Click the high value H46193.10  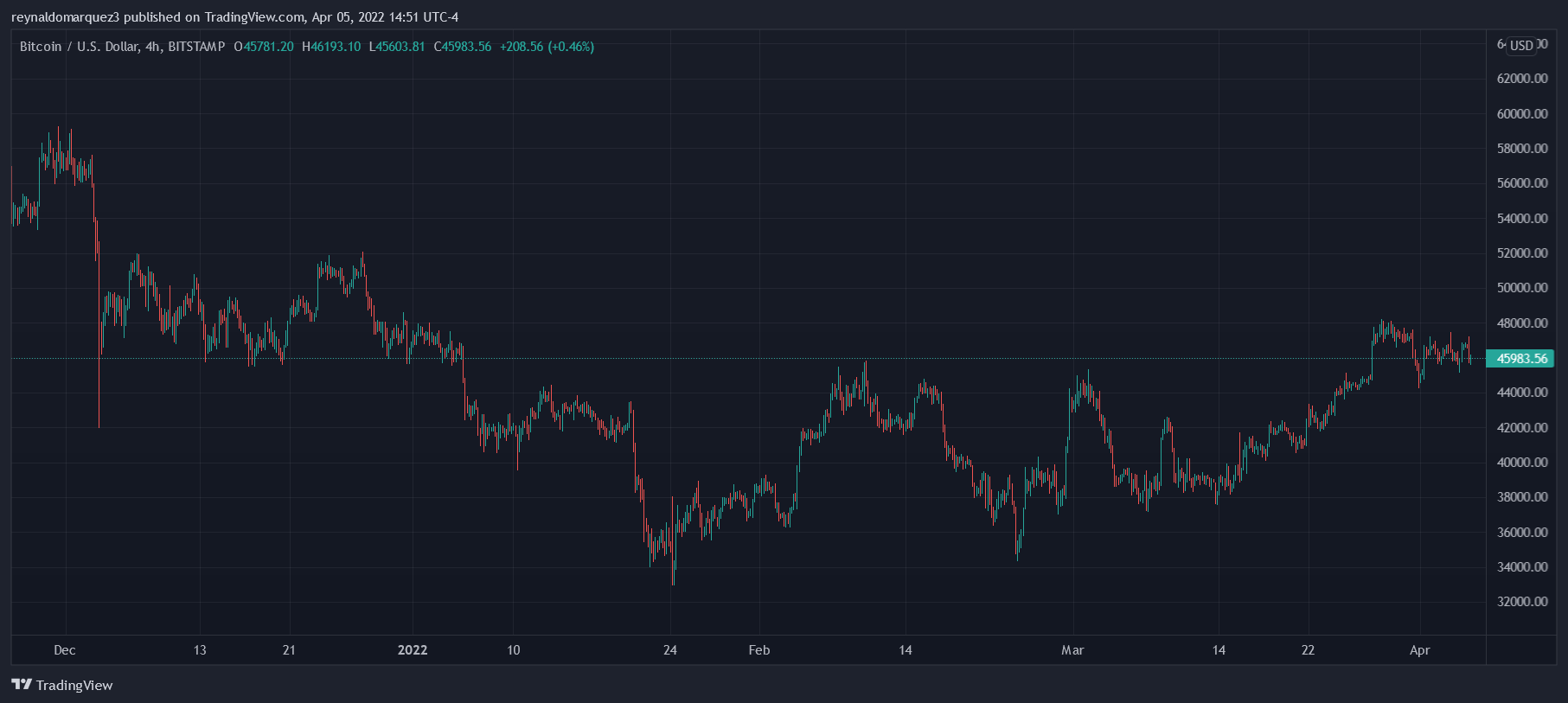point(331,47)
